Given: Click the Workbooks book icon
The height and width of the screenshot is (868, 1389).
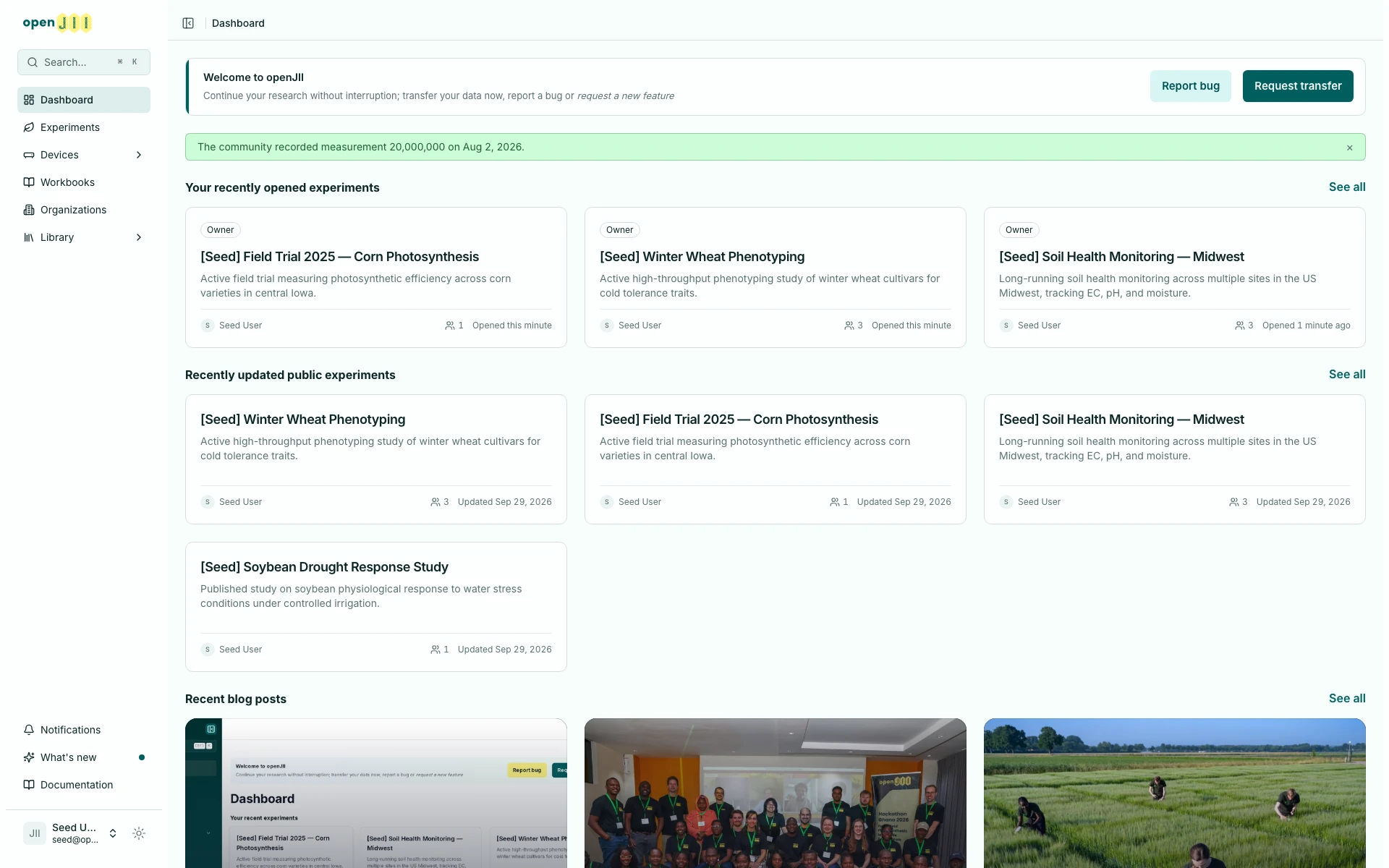Looking at the screenshot, I should (29, 182).
